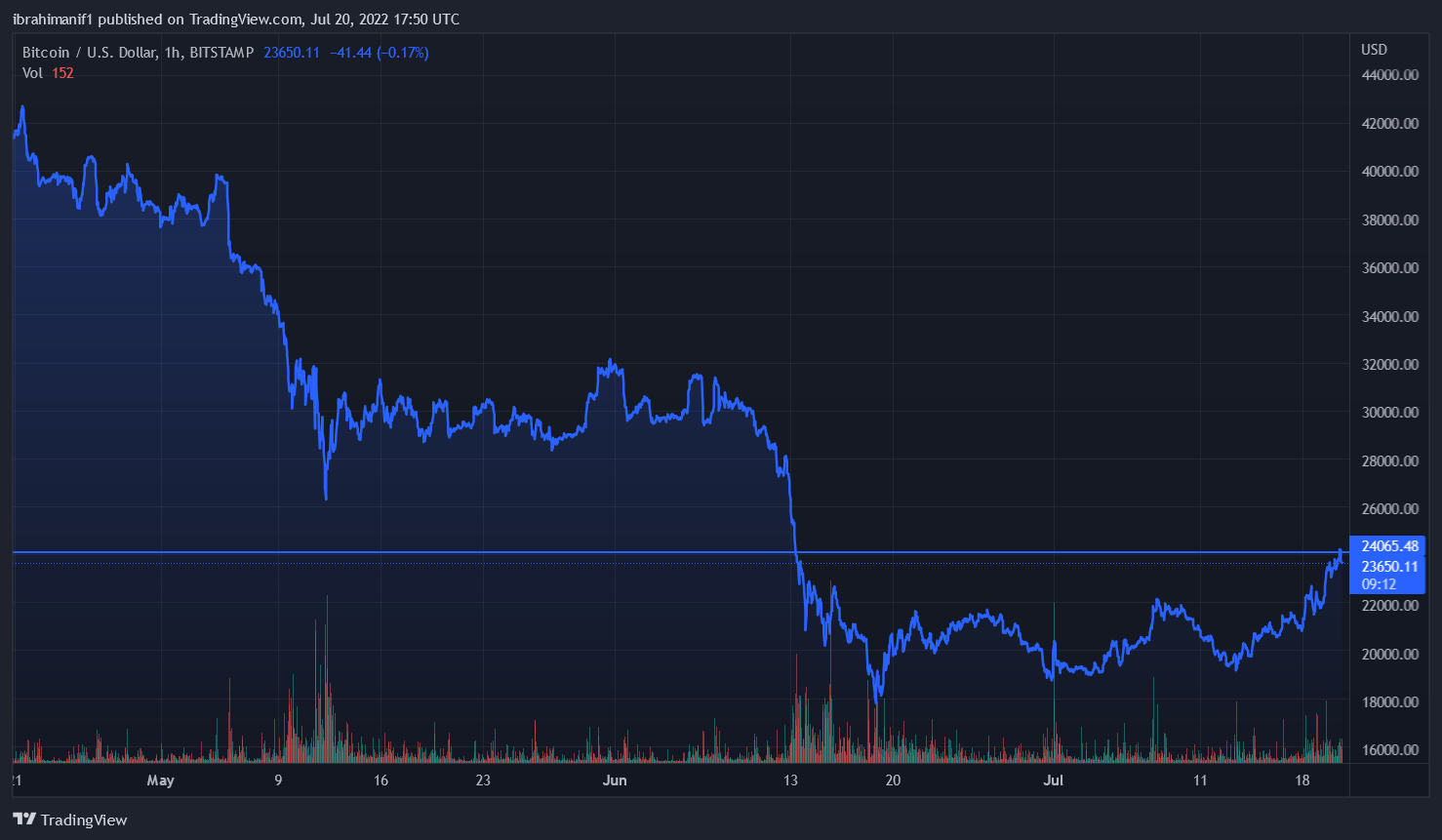Click the 32000.00 price axis label
The height and width of the screenshot is (840, 1442).
(x=1390, y=365)
